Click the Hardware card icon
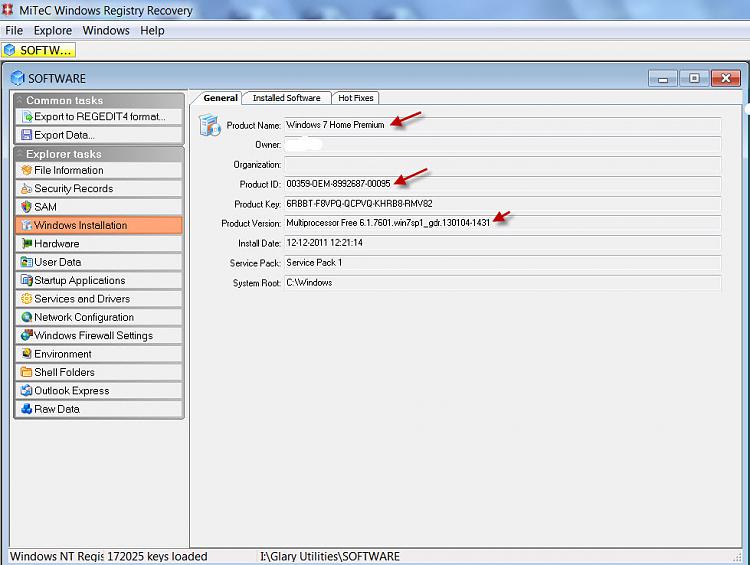The width and height of the screenshot is (750, 565). 27,244
